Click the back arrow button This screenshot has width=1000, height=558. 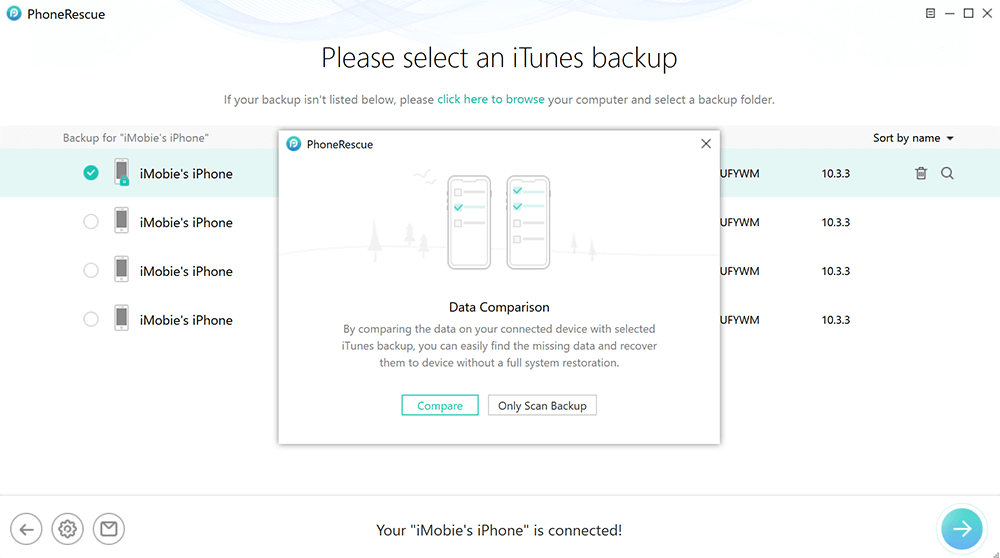(26, 529)
